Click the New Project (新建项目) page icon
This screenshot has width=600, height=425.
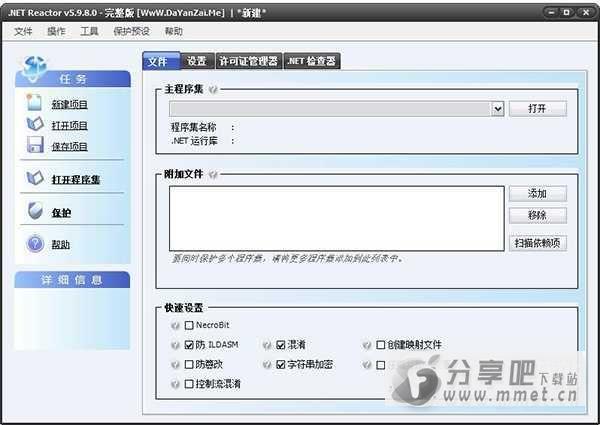34,102
